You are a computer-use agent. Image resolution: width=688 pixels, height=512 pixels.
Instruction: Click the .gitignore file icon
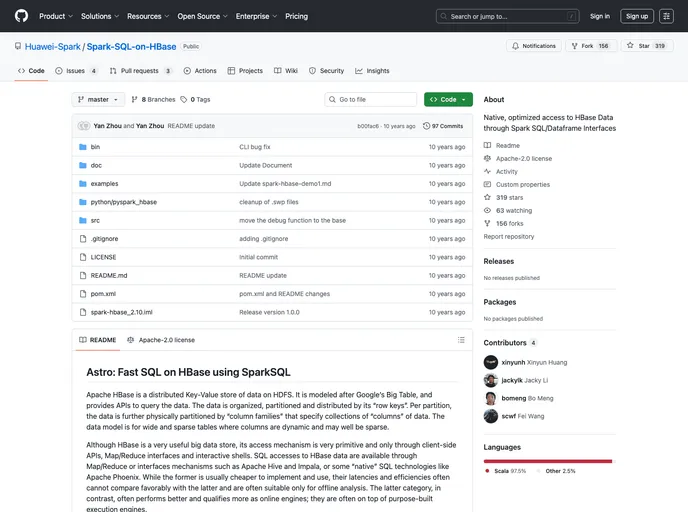82,239
